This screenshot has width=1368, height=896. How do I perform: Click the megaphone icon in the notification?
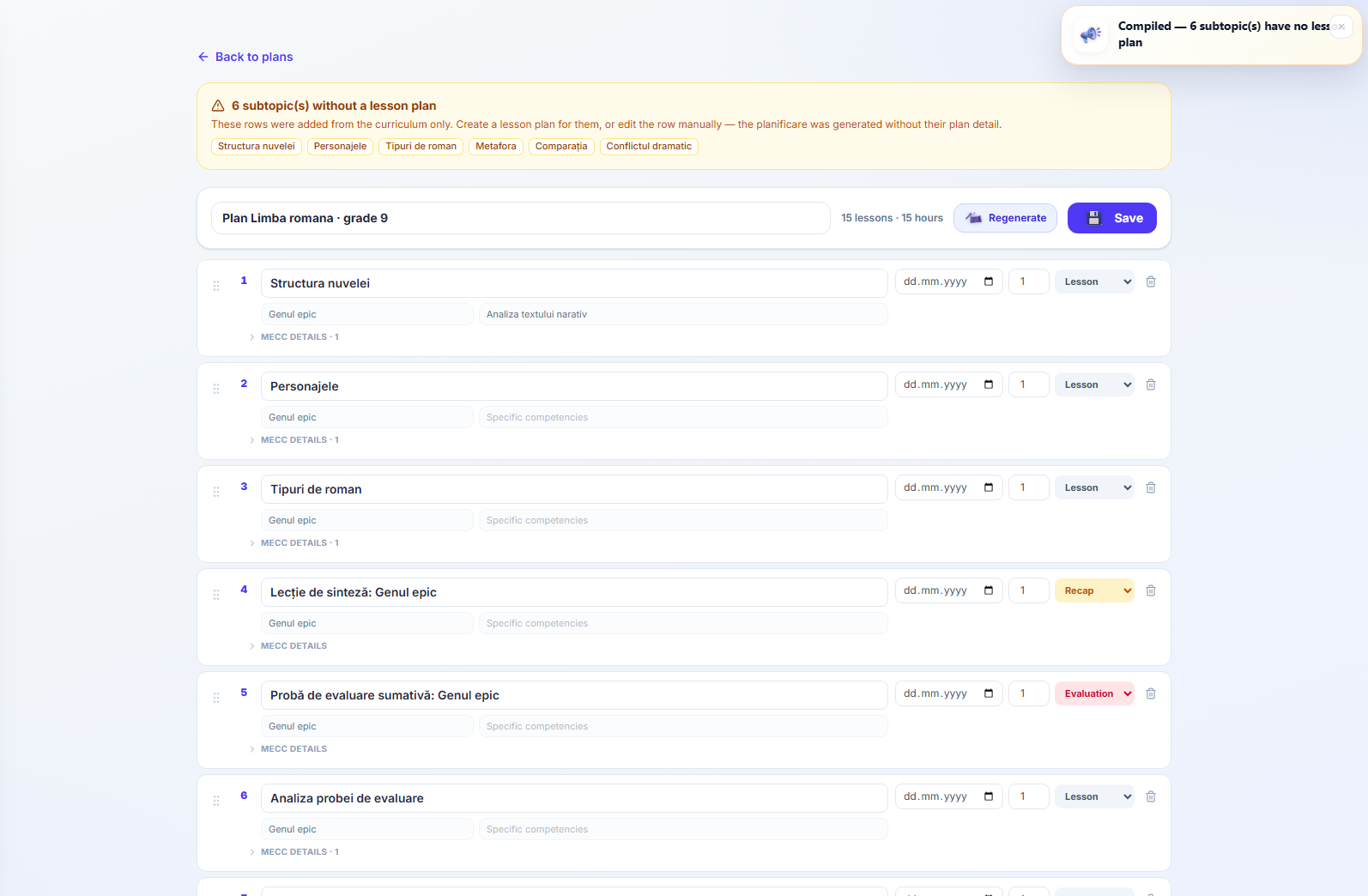(x=1091, y=34)
